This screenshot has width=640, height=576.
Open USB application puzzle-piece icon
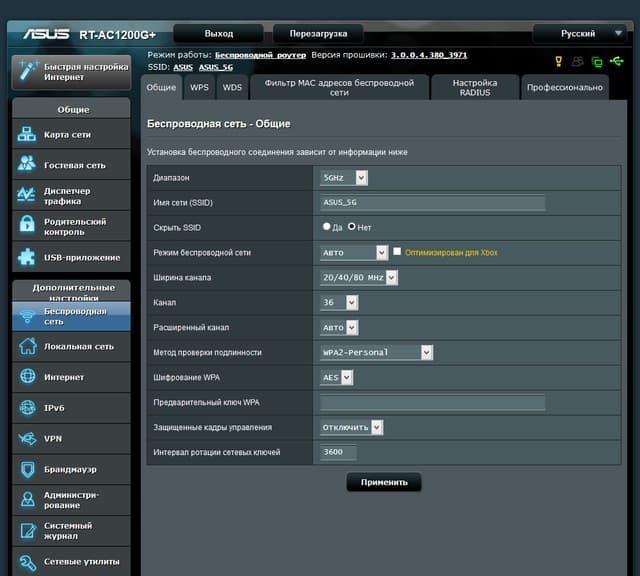click(x=27, y=257)
